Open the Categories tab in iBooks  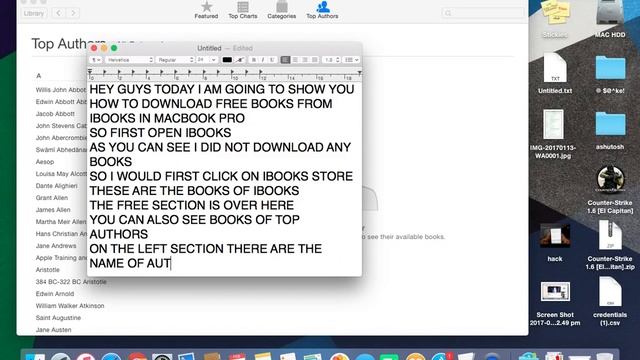282,10
